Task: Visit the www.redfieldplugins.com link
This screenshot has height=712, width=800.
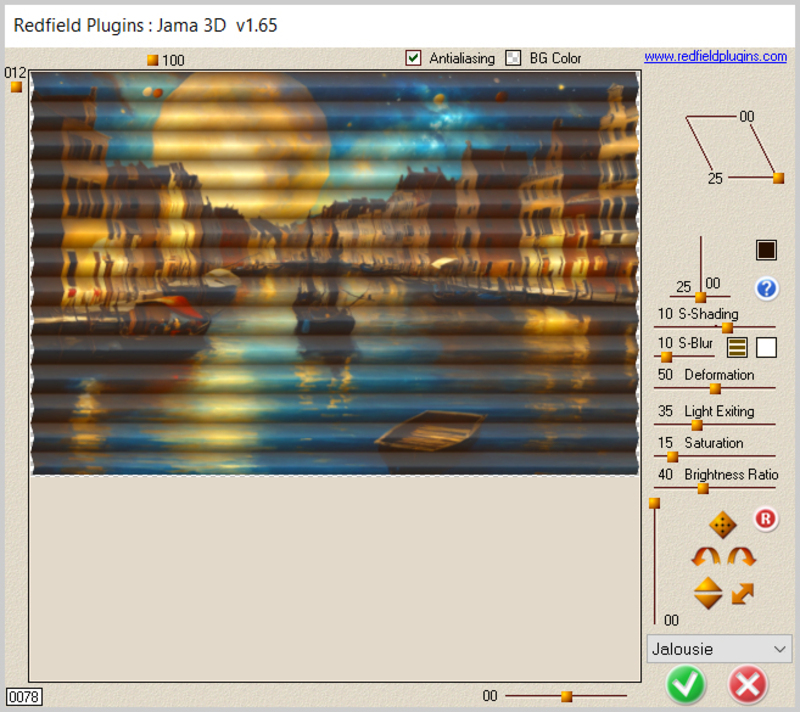Action: [x=715, y=56]
